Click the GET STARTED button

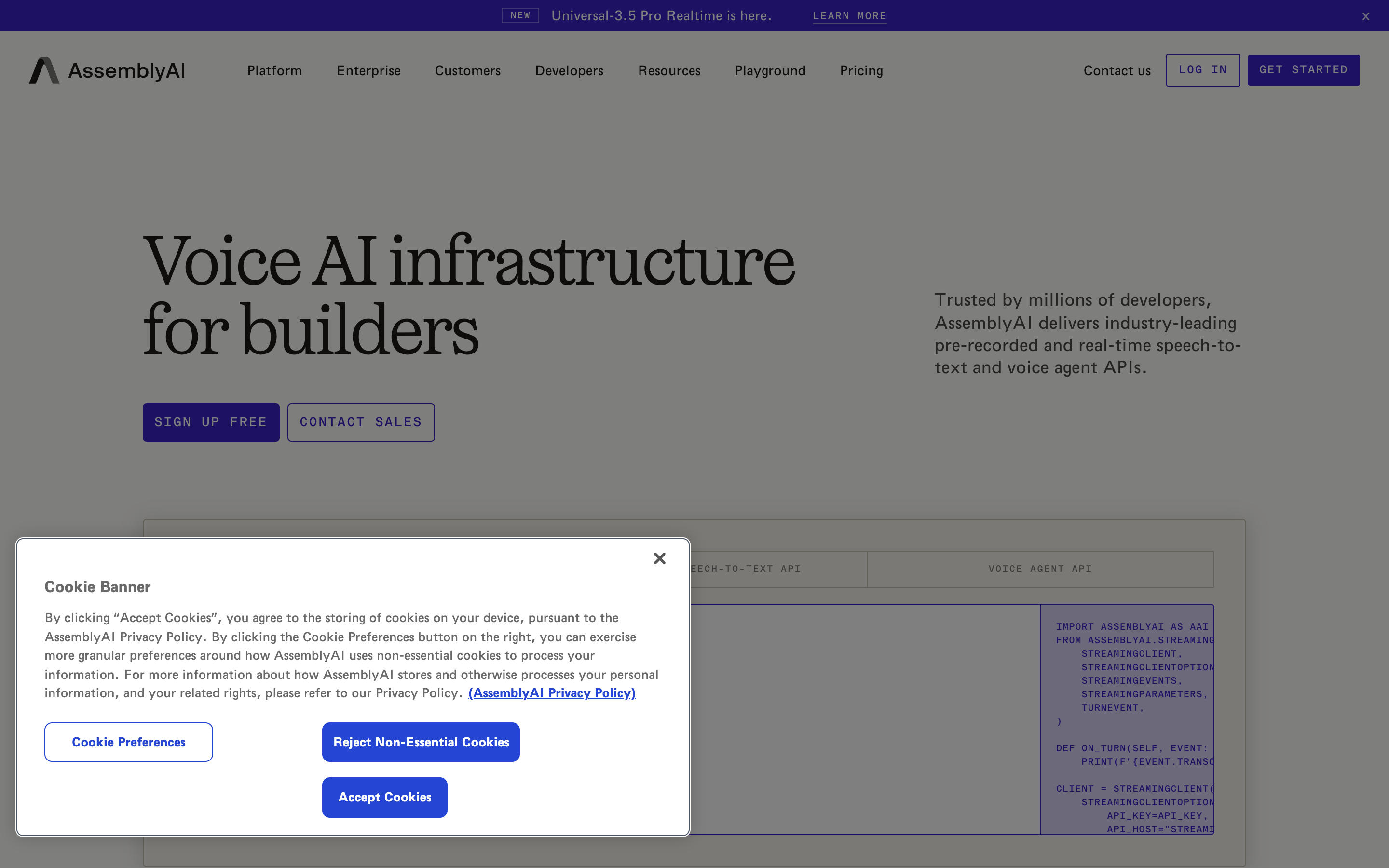(1304, 70)
